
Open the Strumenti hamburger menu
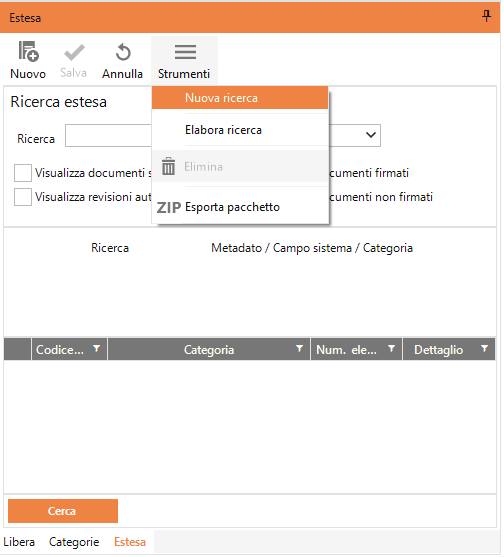pyautogui.click(x=185, y=52)
